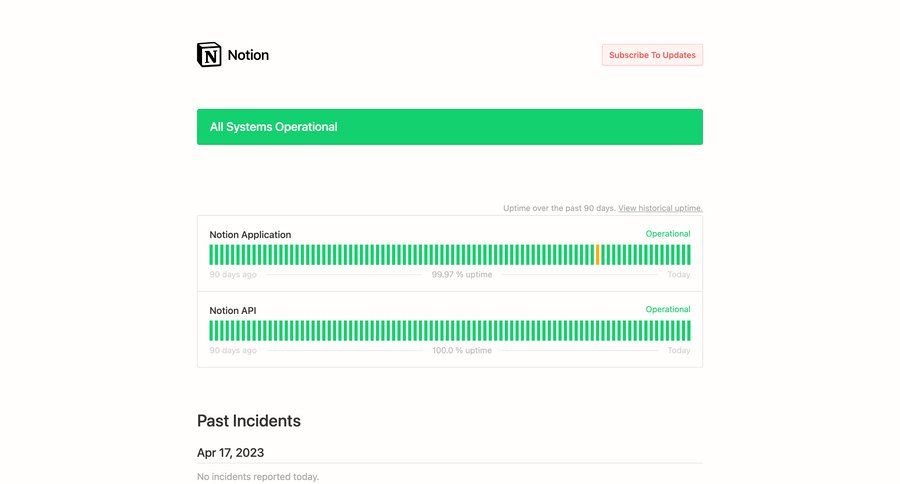The image size is (900, 484).
Task: Click the Notion wordmark text
Action: tap(248, 55)
